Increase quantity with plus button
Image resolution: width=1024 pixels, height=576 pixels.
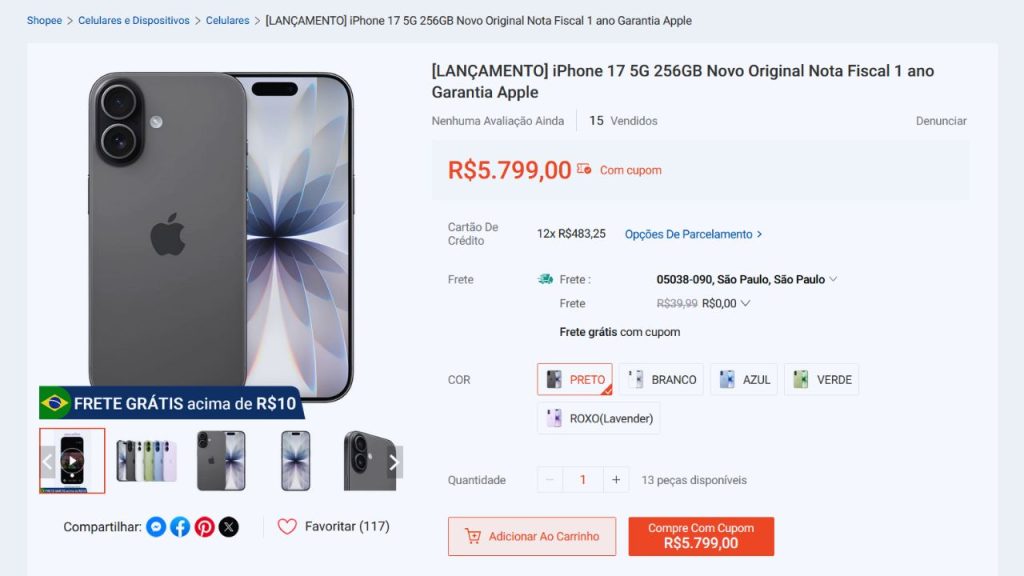click(x=616, y=480)
